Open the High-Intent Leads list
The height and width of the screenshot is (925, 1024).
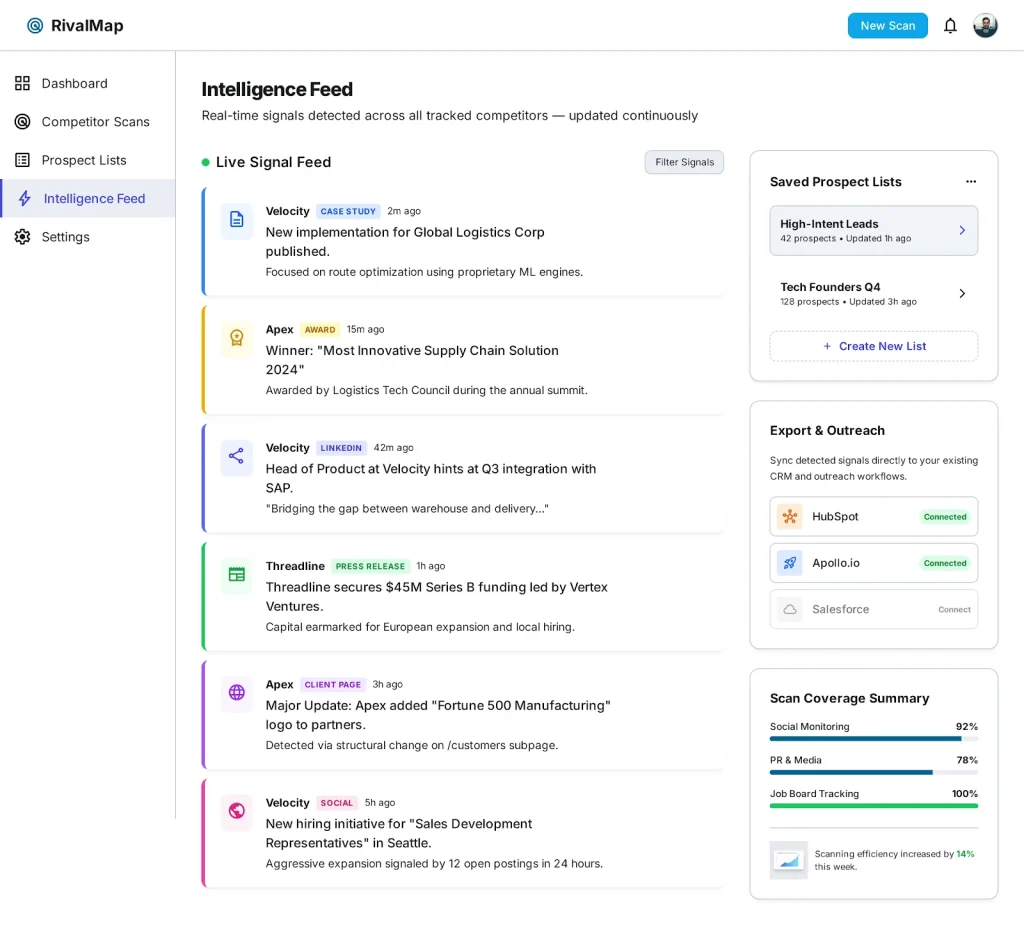(874, 231)
